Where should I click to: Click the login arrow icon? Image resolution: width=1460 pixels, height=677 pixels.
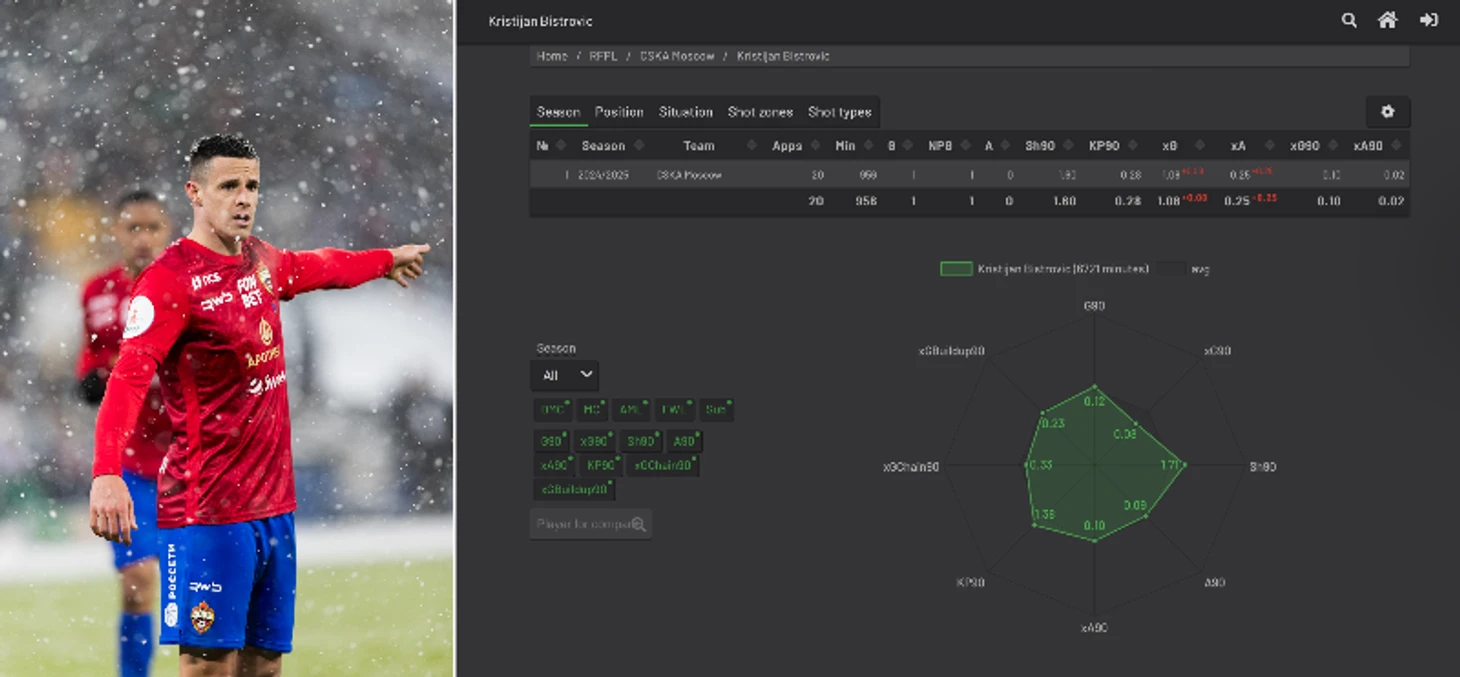pyautogui.click(x=1429, y=20)
